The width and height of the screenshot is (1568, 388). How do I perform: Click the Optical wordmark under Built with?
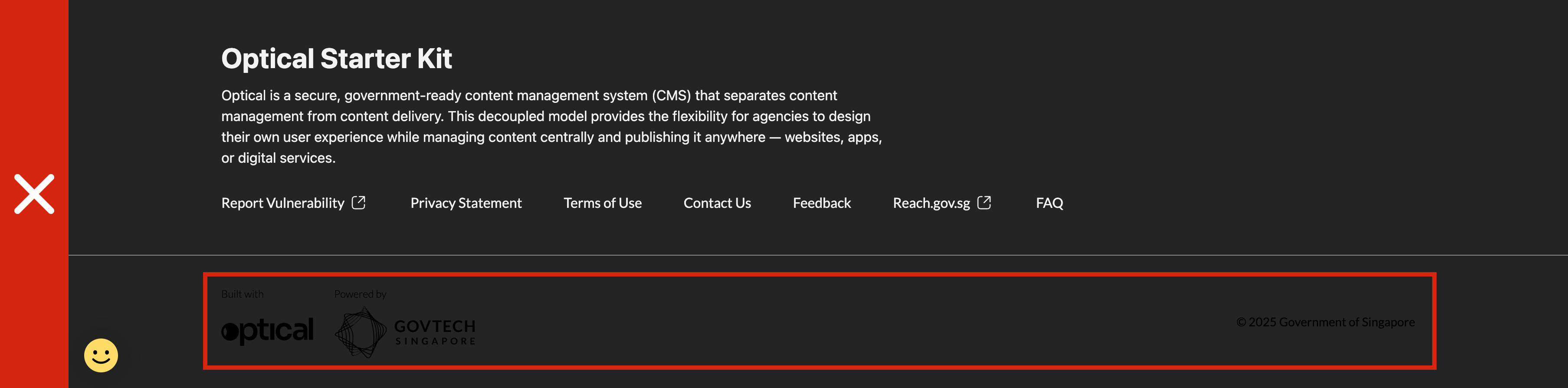(269, 330)
